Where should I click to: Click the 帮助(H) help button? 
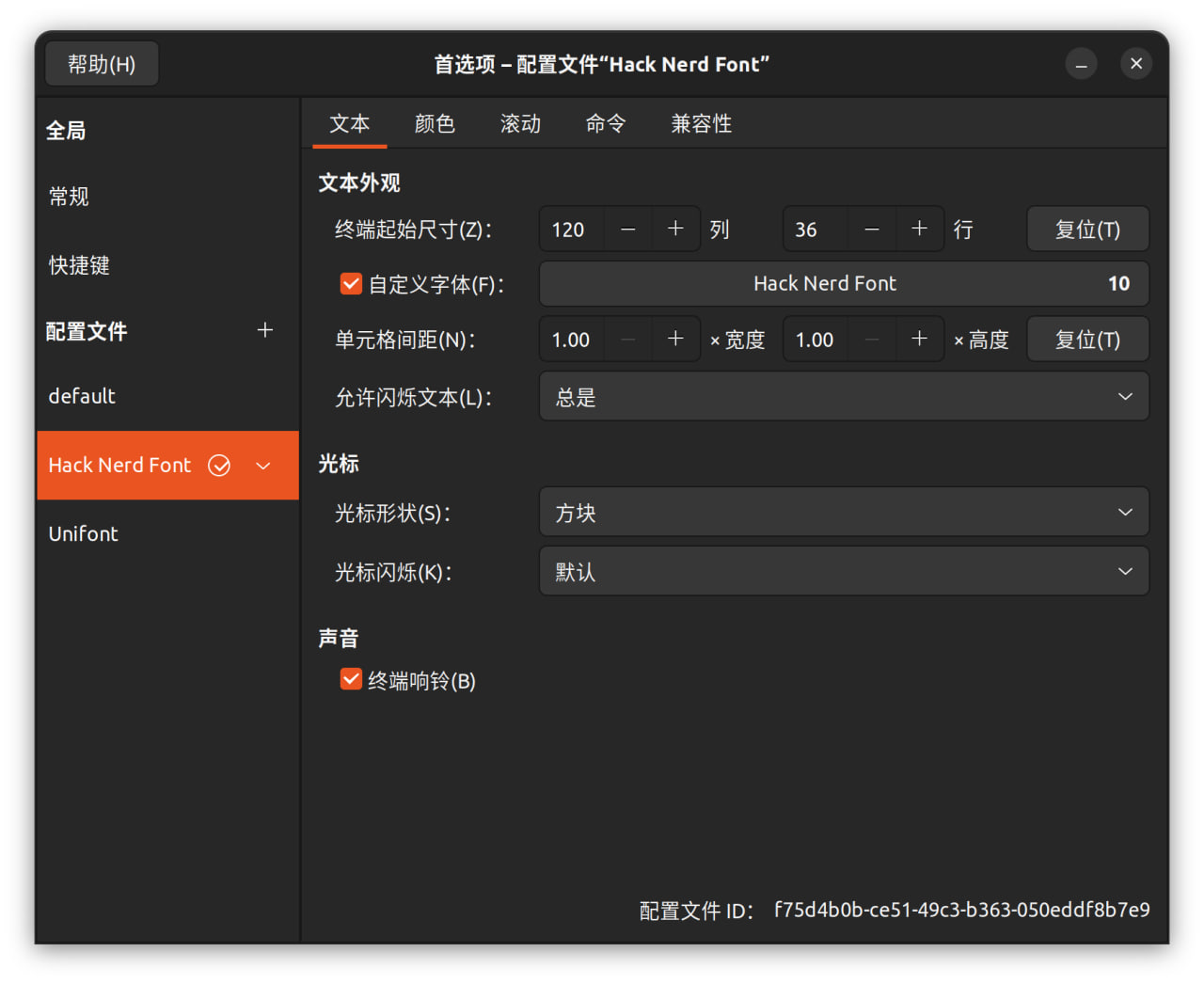(102, 64)
